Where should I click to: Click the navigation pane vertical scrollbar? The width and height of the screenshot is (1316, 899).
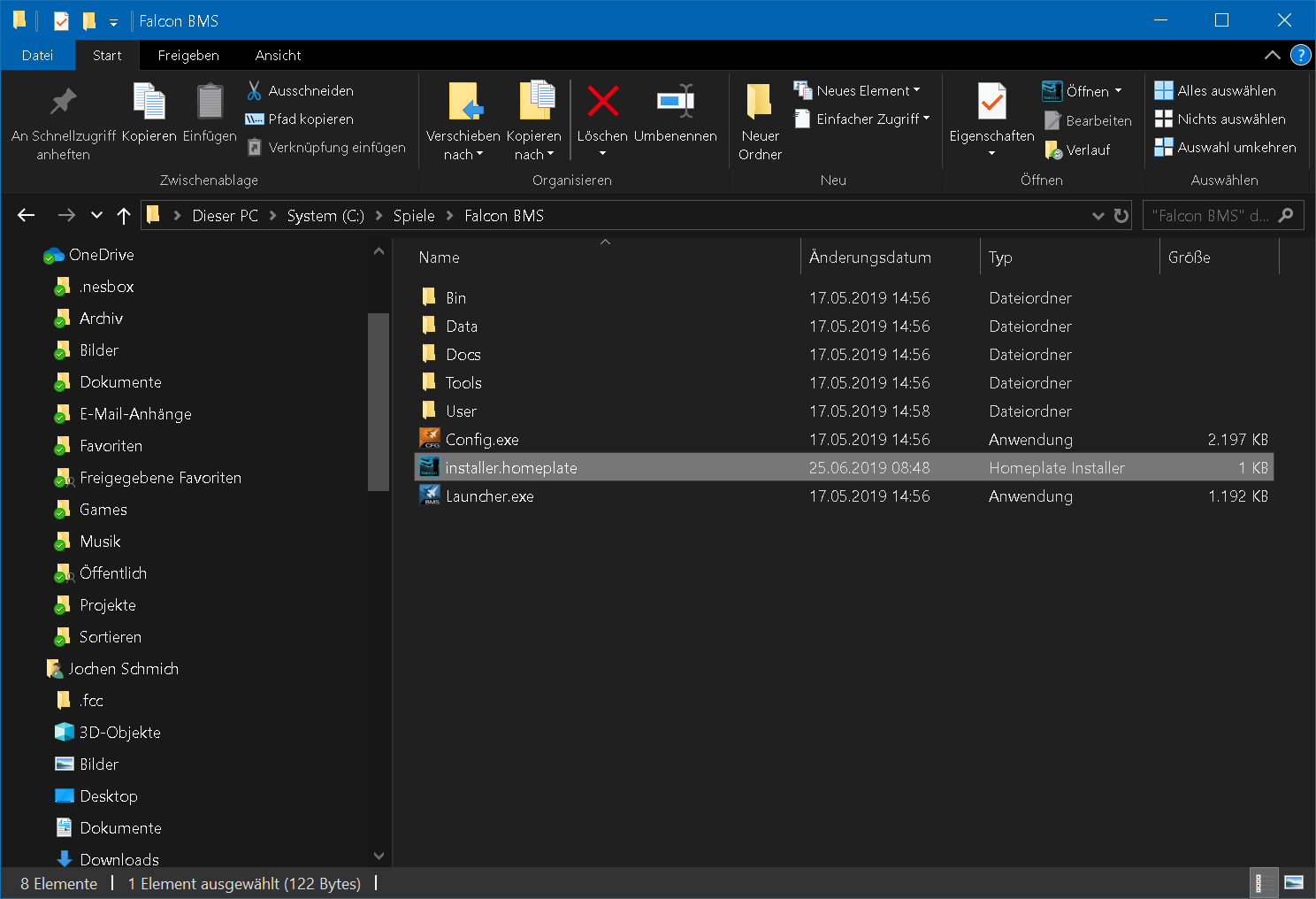click(379, 401)
